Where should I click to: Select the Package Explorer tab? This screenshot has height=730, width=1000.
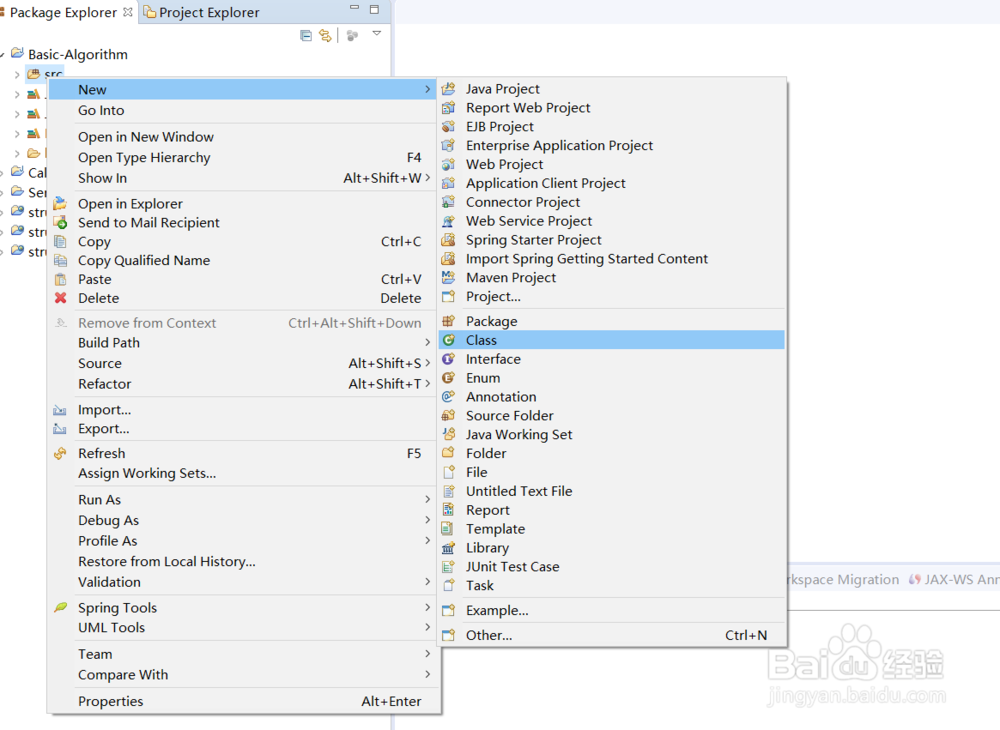pos(66,12)
